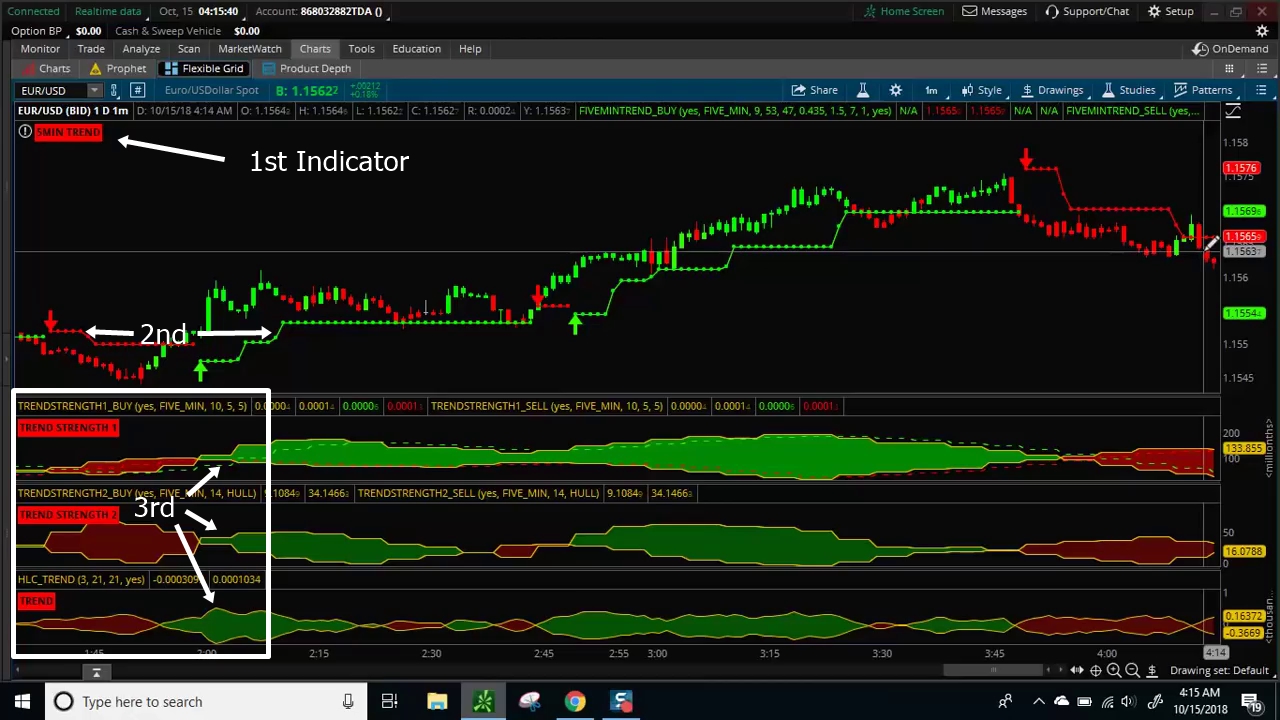Image resolution: width=1280 pixels, height=720 pixels.
Task: Open the Setup menu
Action: (1170, 11)
